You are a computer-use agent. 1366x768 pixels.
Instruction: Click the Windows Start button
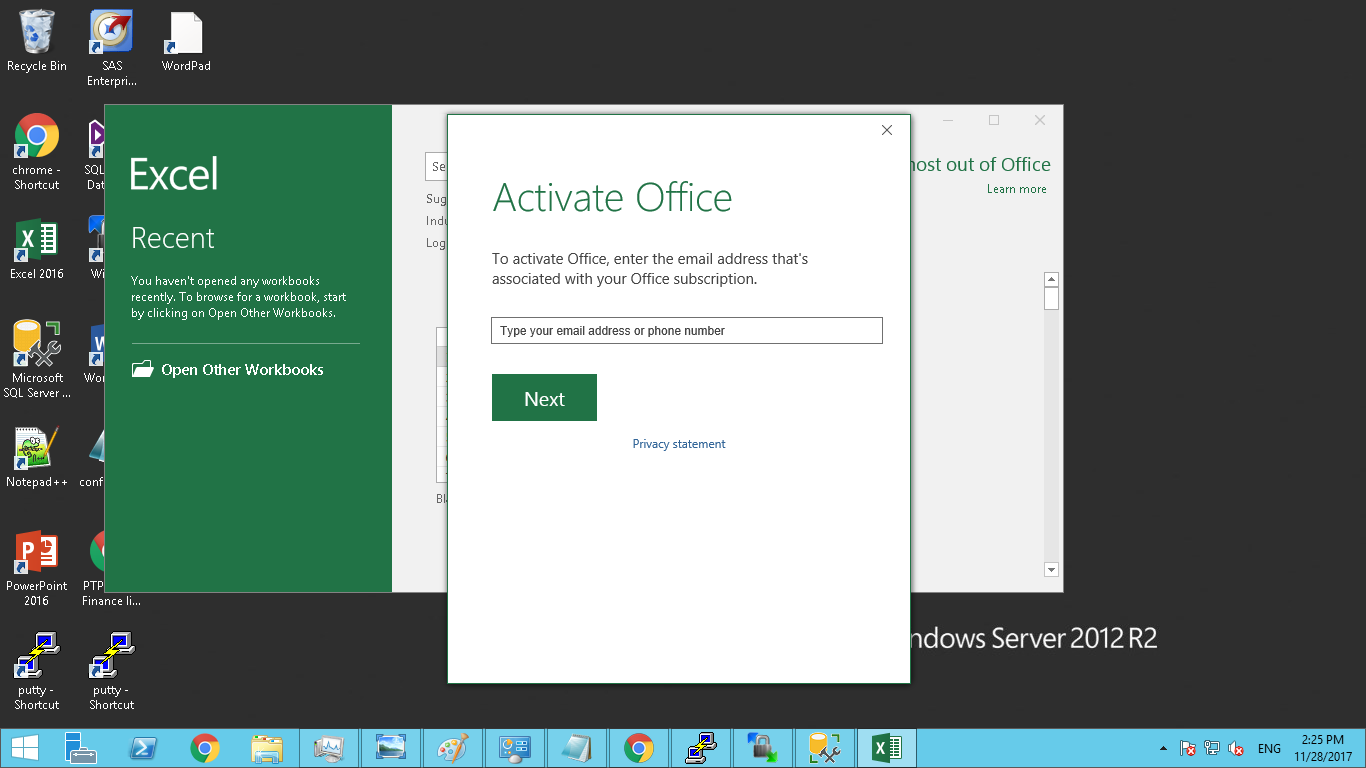24,748
